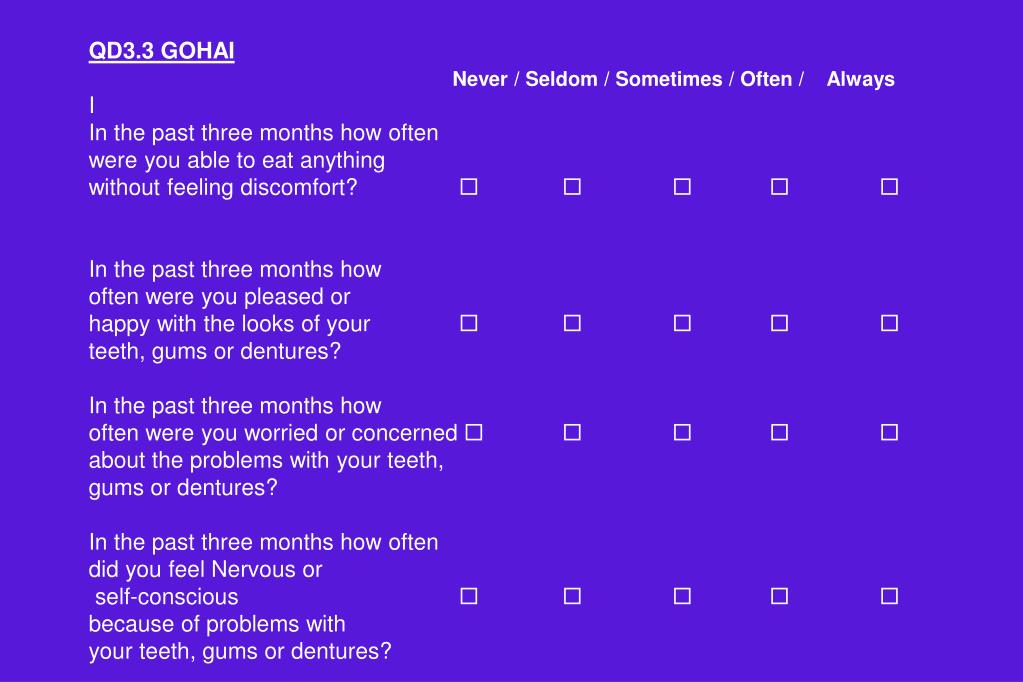Check Always for nervous or self-conscious question
The image size is (1023, 682).
coord(889,596)
